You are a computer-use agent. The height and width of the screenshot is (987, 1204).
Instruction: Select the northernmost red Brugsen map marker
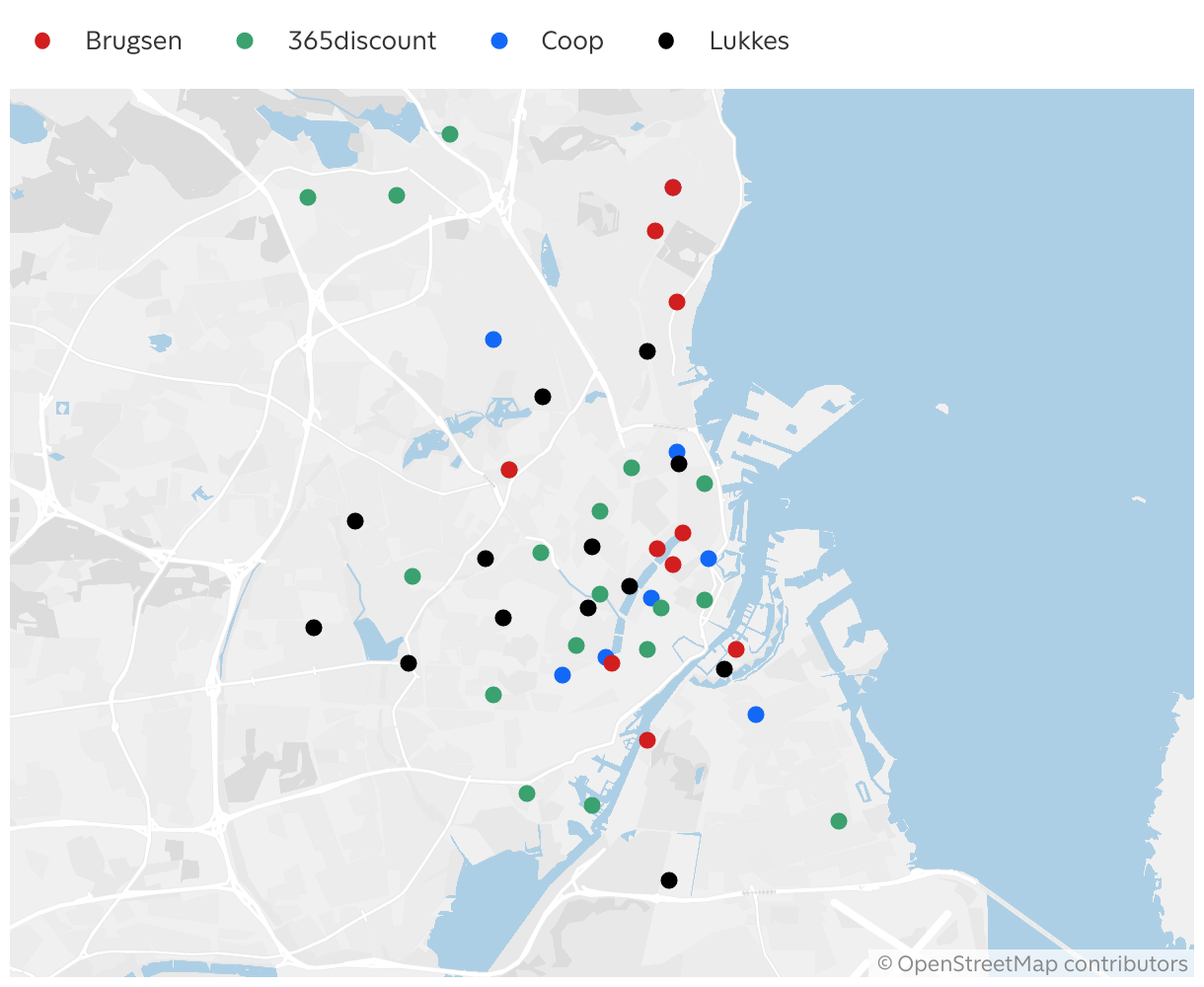(x=673, y=188)
